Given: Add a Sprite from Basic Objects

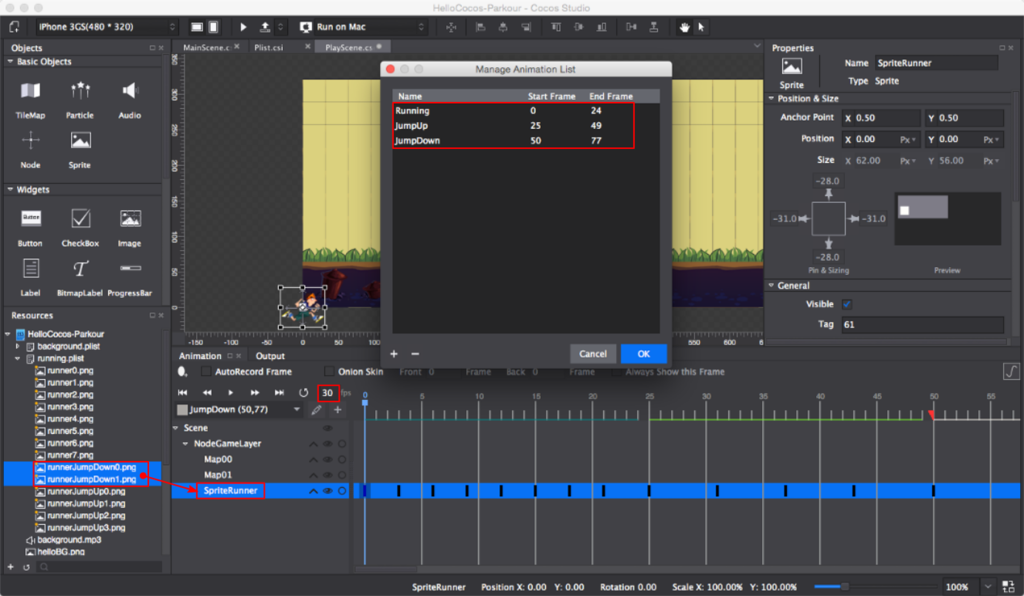Looking at the screenshot, I should tap(80, 149).
